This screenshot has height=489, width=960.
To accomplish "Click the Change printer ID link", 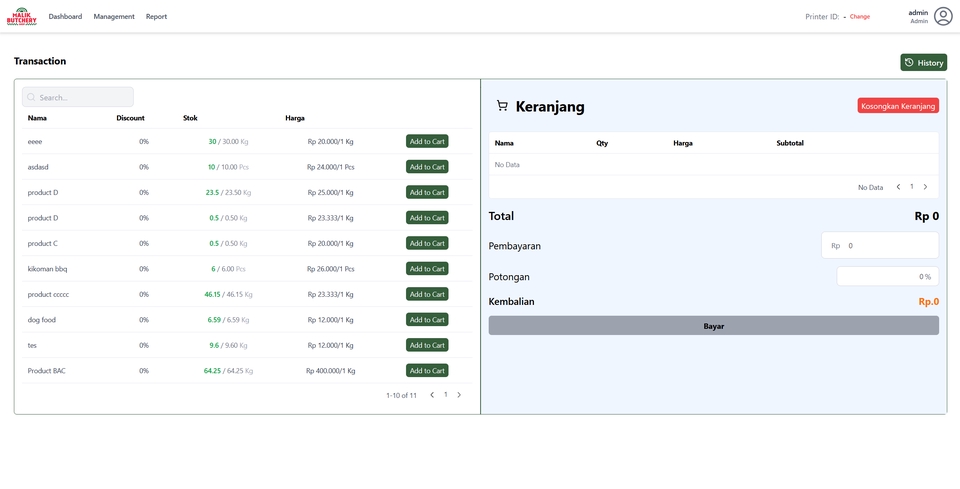I will click(x=859, y=17).
